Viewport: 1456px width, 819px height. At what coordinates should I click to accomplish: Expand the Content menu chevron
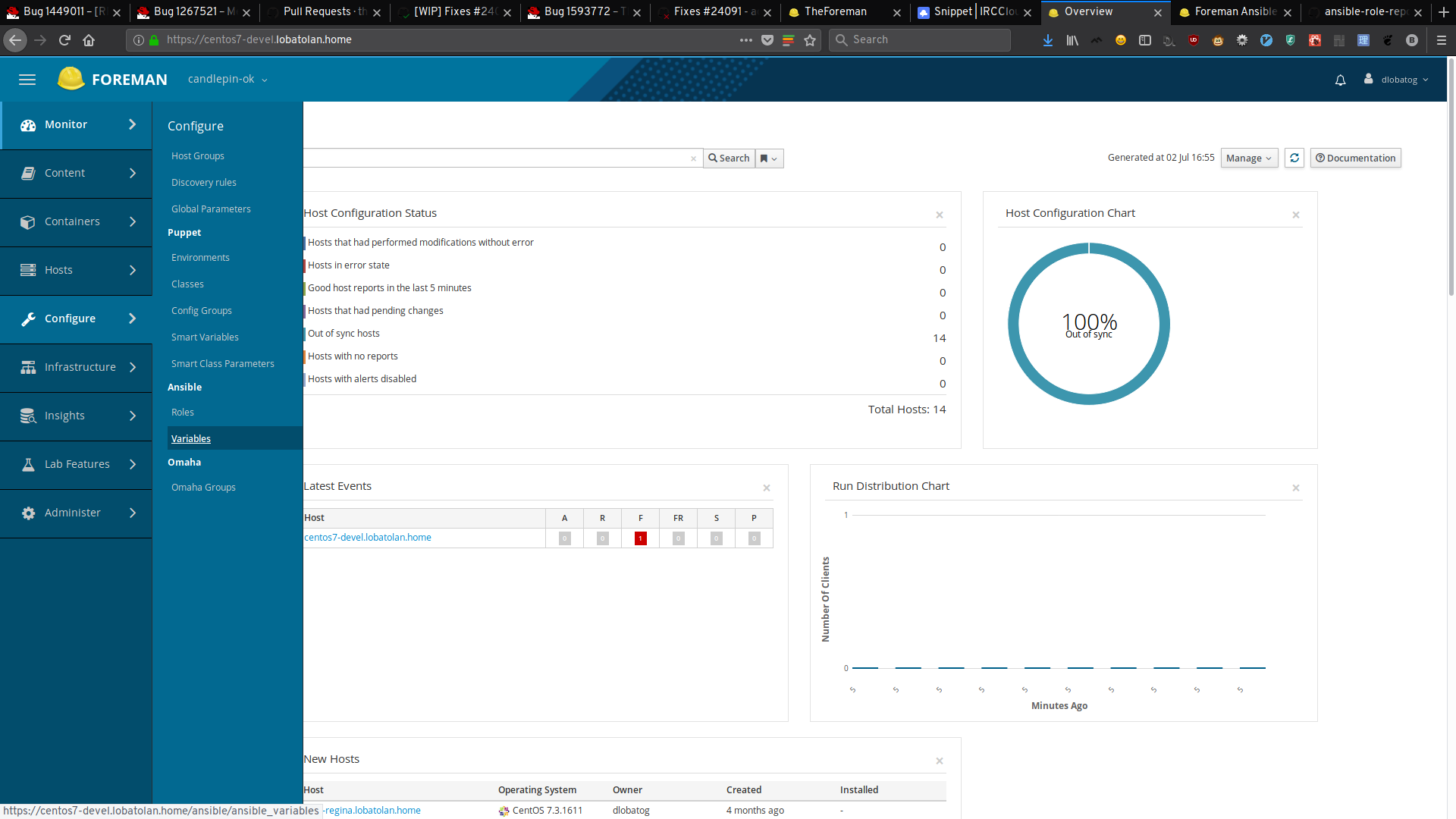tap(133, 174)
